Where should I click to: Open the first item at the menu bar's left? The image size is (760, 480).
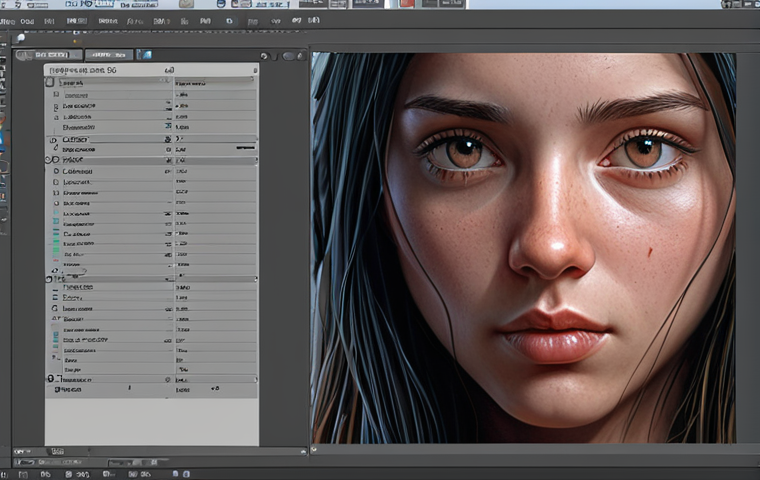point(8,21)
